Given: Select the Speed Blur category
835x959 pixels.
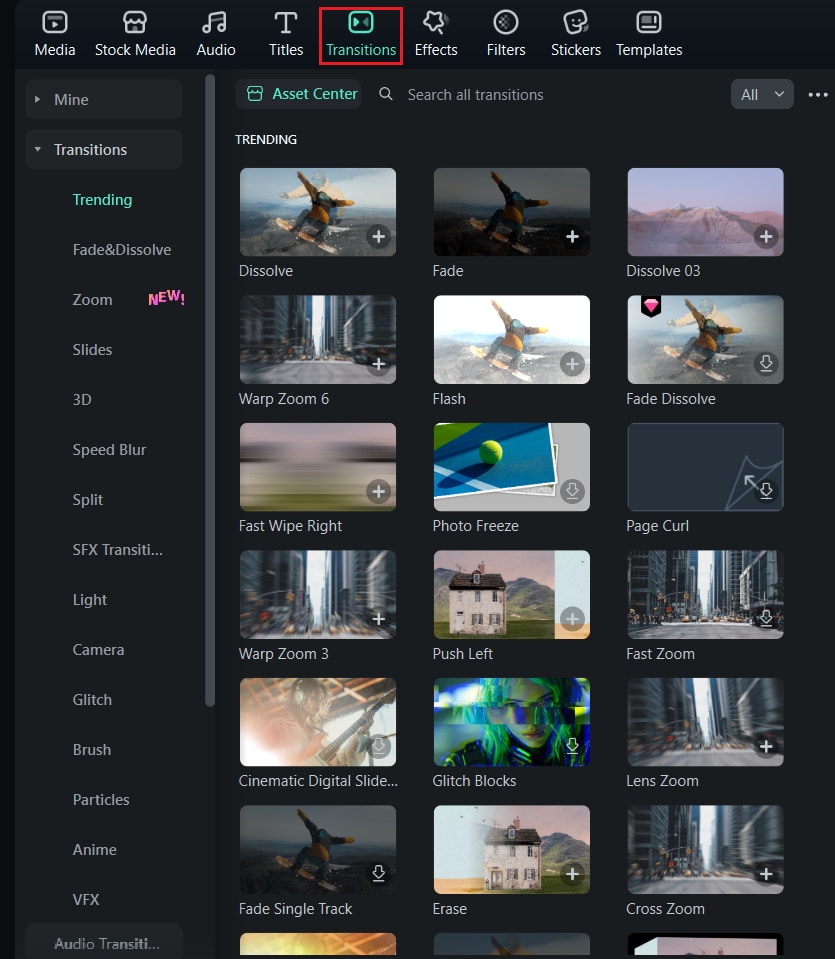Looking at the screenshot, I should pos(109,450).
